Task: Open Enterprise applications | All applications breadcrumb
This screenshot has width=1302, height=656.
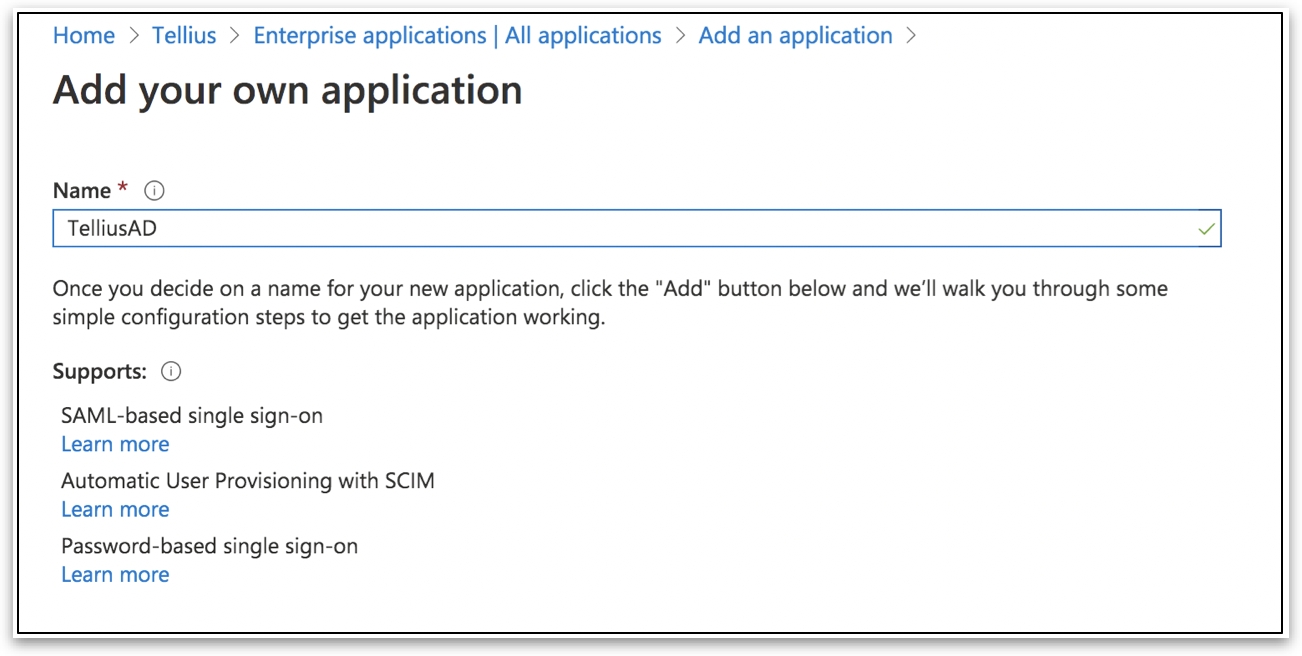Action: pos(457,36)
